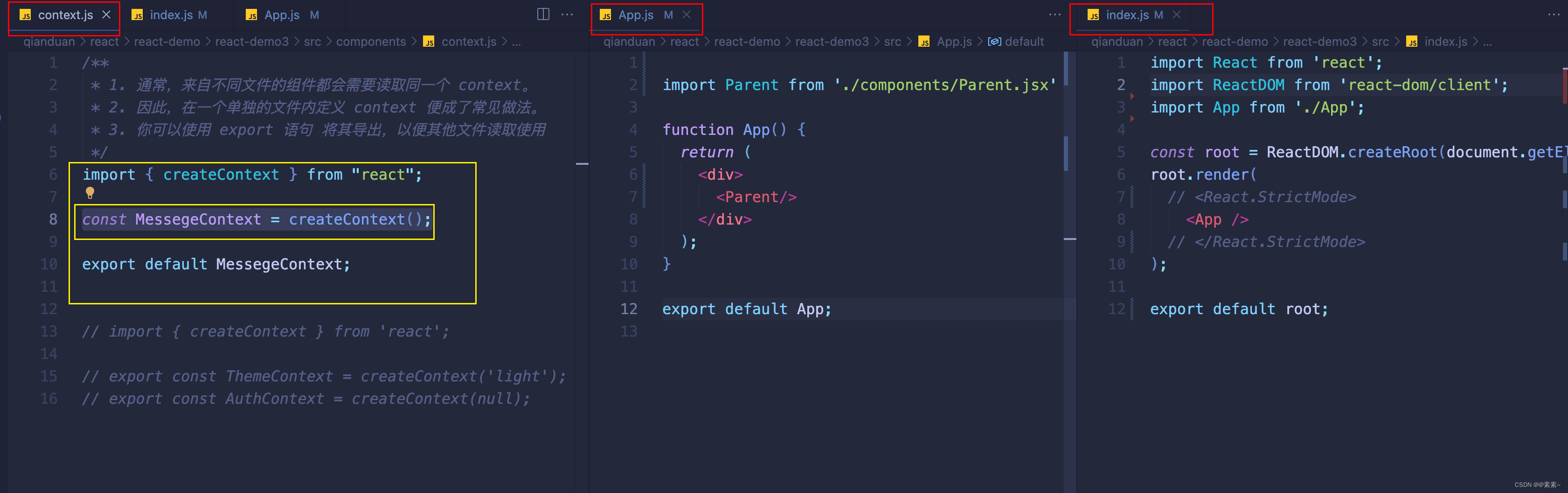Screen dimensions: 1568x493
Task: Close the App.js tab in middle editor
Action: [x=687, y=14]
